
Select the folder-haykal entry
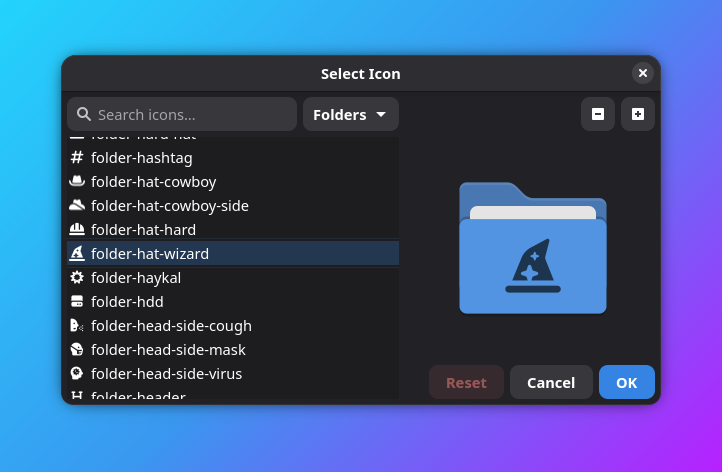(x=233, y=277)
